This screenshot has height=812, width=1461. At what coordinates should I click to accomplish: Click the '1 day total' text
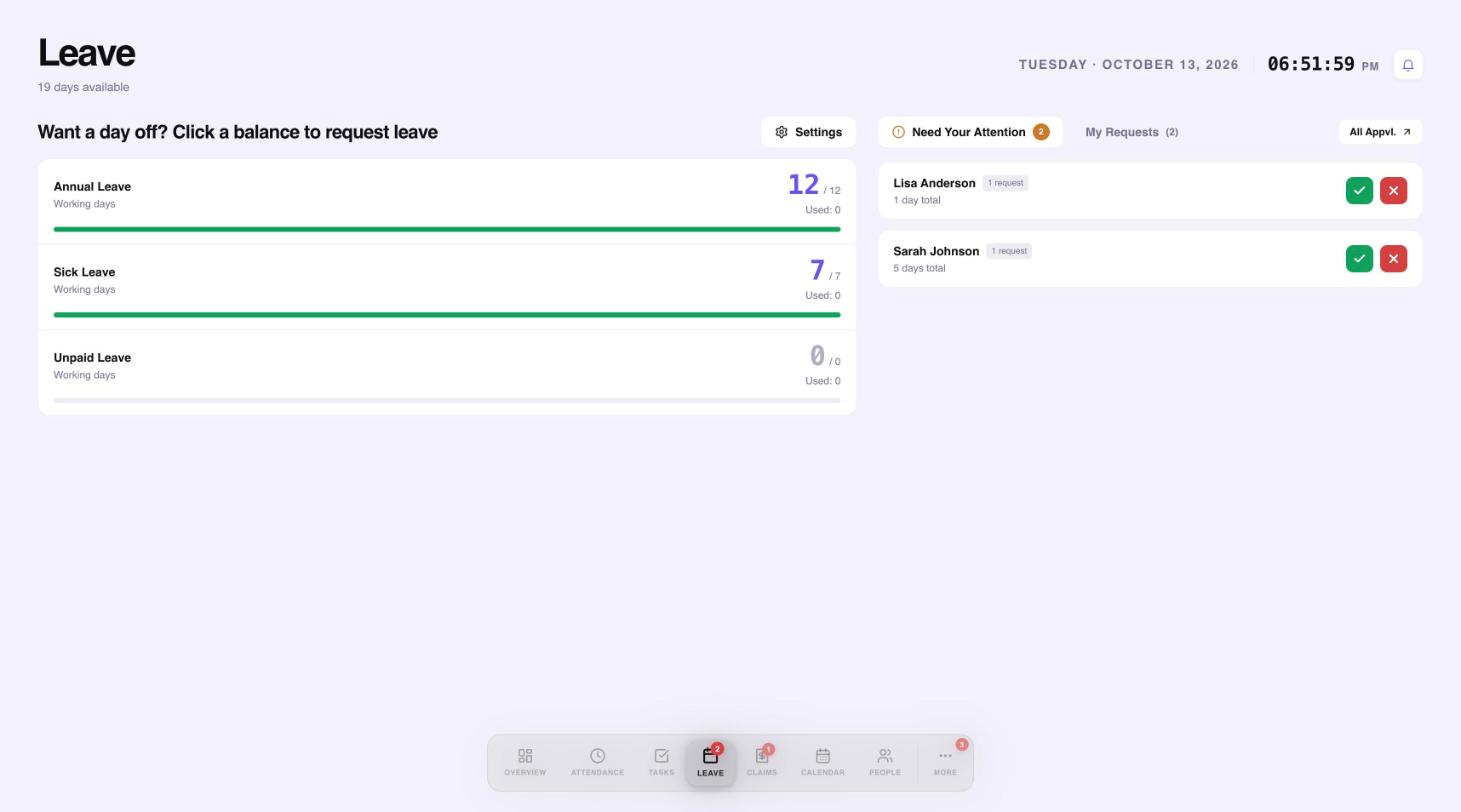pyautogui.click(x=917, y=200)
